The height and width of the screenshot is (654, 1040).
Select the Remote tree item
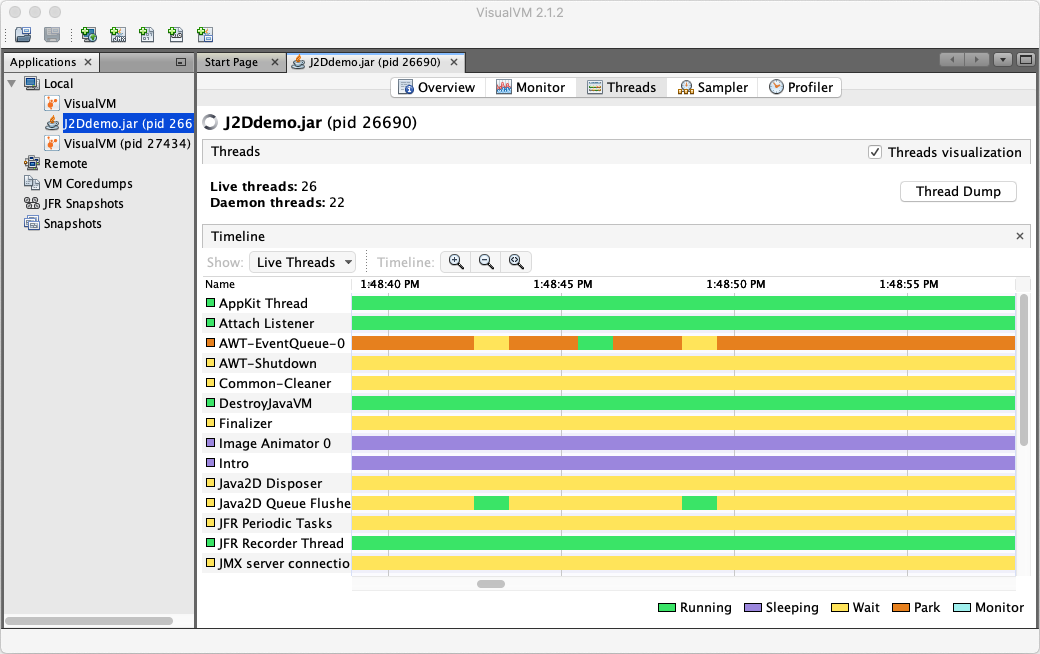65,163
